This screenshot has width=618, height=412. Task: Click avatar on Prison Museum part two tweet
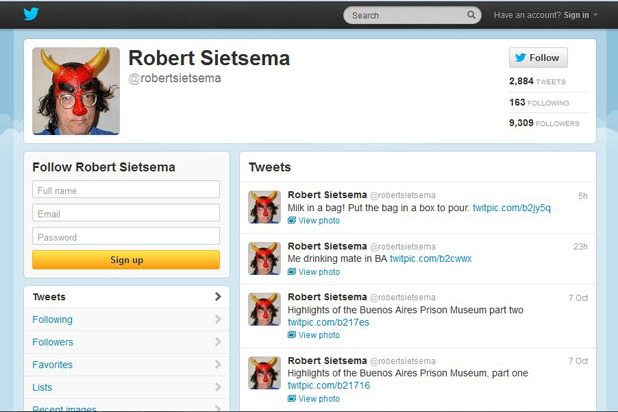(264, 309)
